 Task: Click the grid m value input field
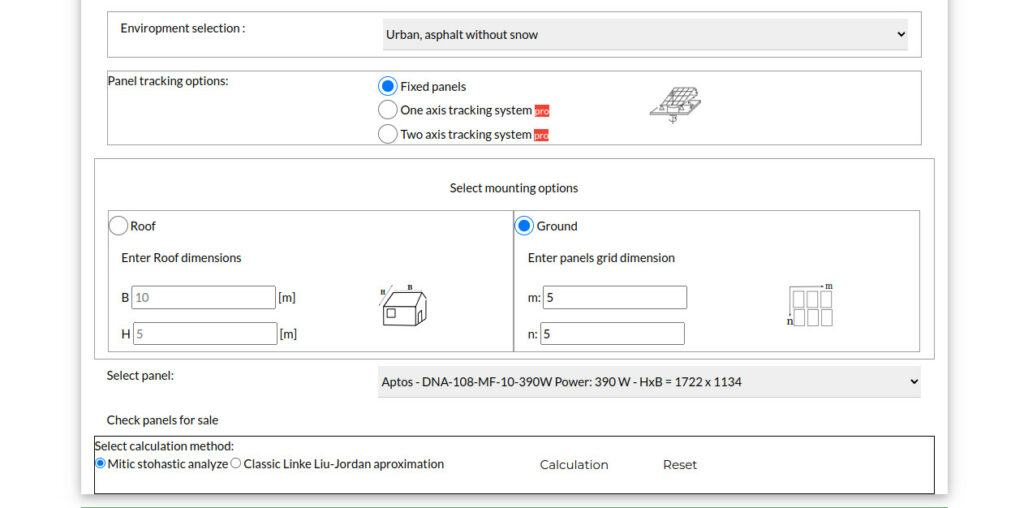[615, 297]
